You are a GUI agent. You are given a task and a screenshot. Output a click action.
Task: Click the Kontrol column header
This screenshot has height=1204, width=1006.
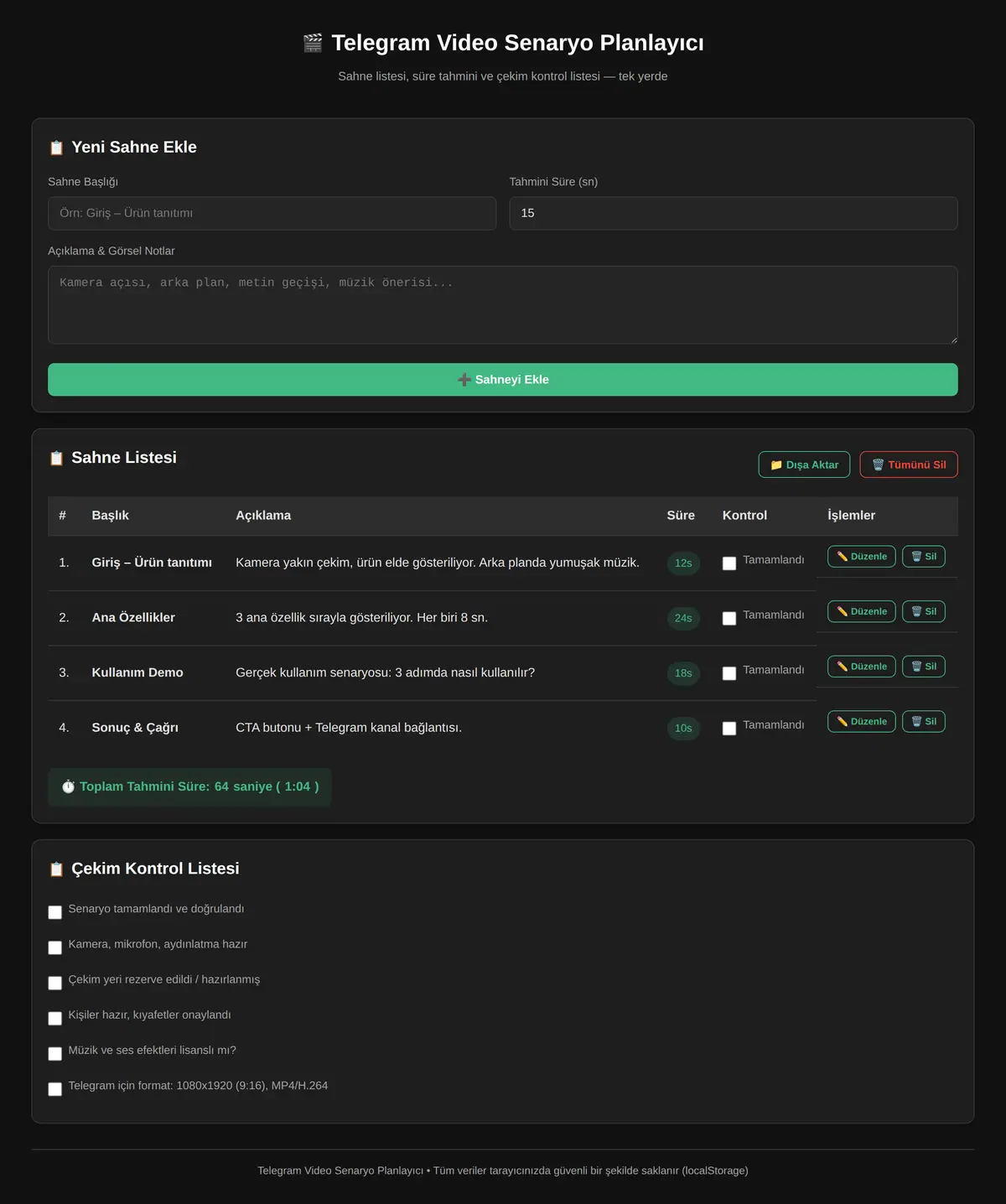click(744, 516)
